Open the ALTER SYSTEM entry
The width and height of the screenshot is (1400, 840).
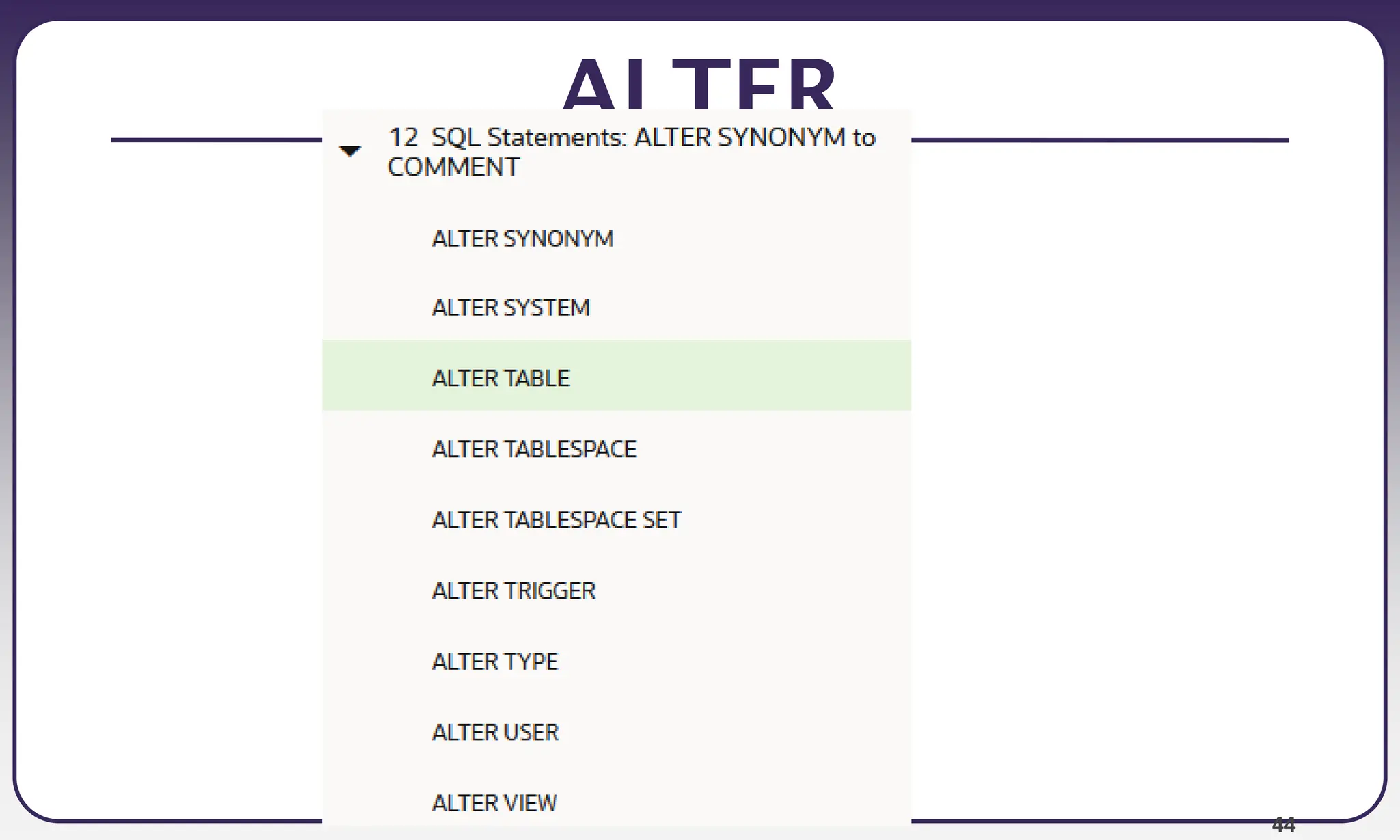[x=511, y=308]
